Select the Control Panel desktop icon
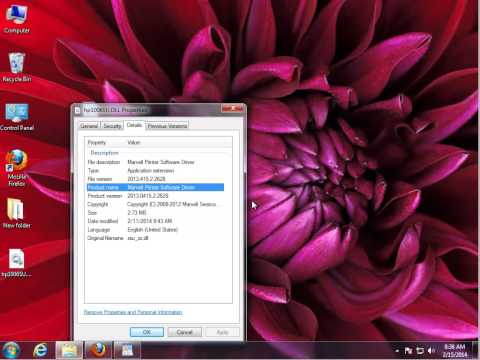 pyautogui.click(x=17, y=117)
